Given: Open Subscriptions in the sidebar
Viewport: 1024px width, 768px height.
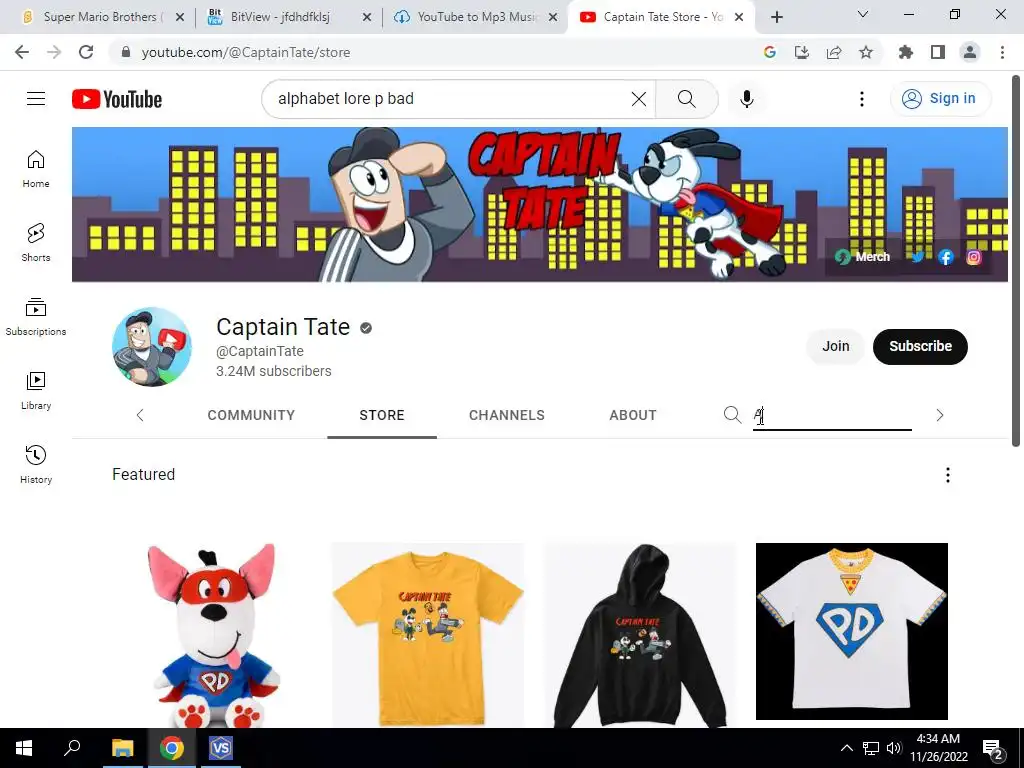Looking at the screenshot, I should pos(36,317).
